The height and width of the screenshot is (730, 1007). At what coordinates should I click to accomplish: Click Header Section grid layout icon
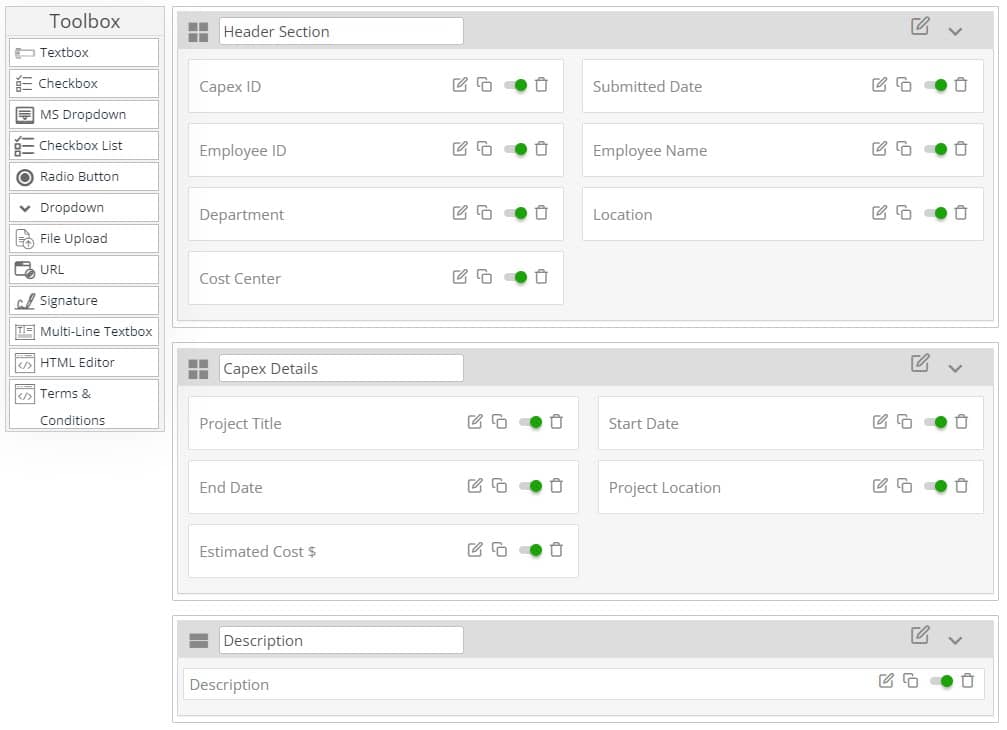click(x=198, y=32)
